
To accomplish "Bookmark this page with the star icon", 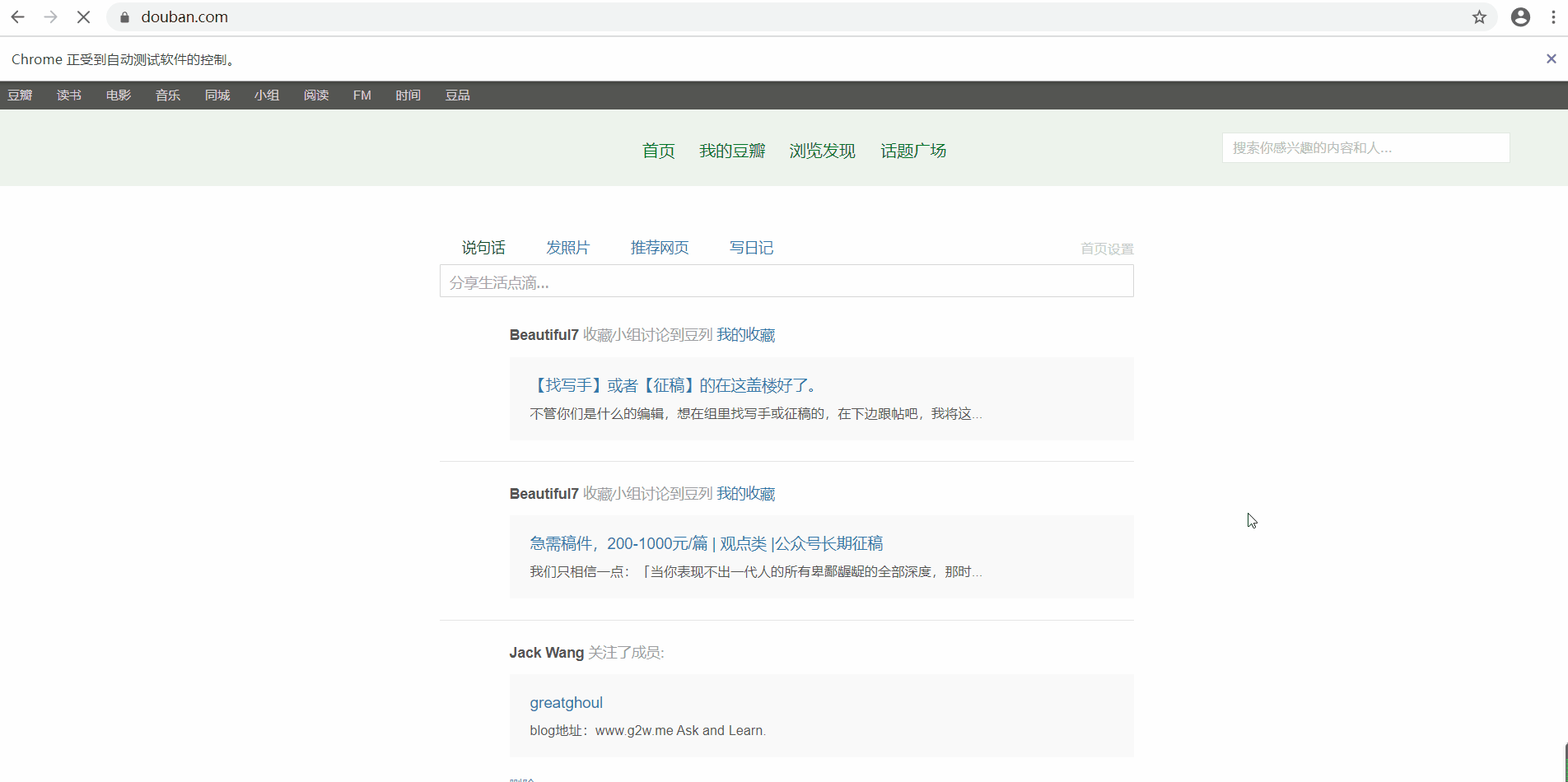I will [x=1479, y=17].
